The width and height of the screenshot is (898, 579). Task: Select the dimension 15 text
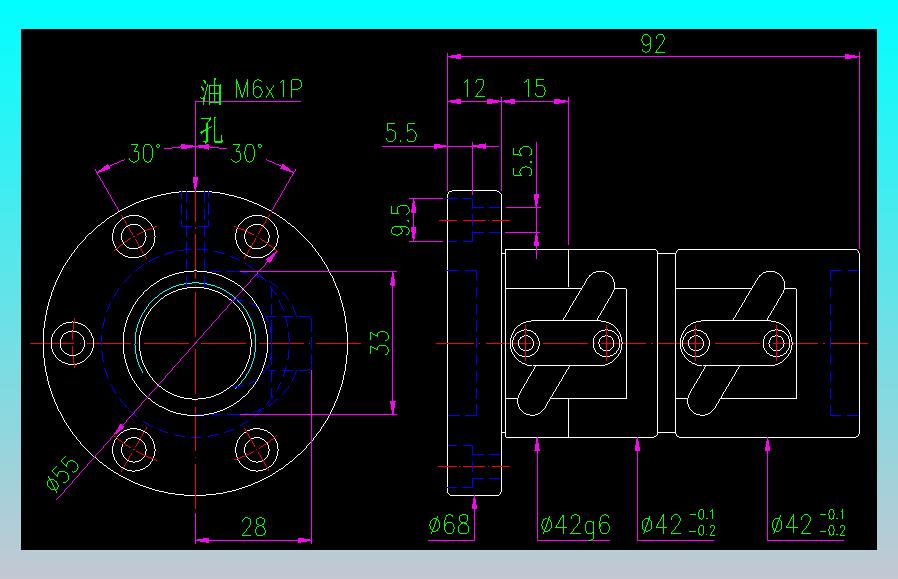click(x=534, y=88)
